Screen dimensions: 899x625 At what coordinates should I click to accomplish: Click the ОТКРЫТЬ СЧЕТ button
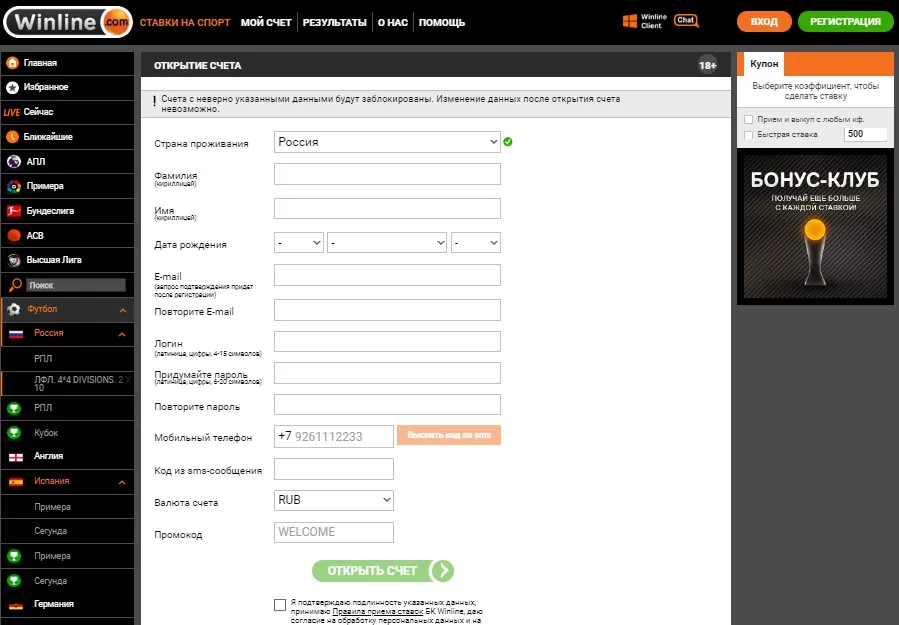(x=383, y=571)
